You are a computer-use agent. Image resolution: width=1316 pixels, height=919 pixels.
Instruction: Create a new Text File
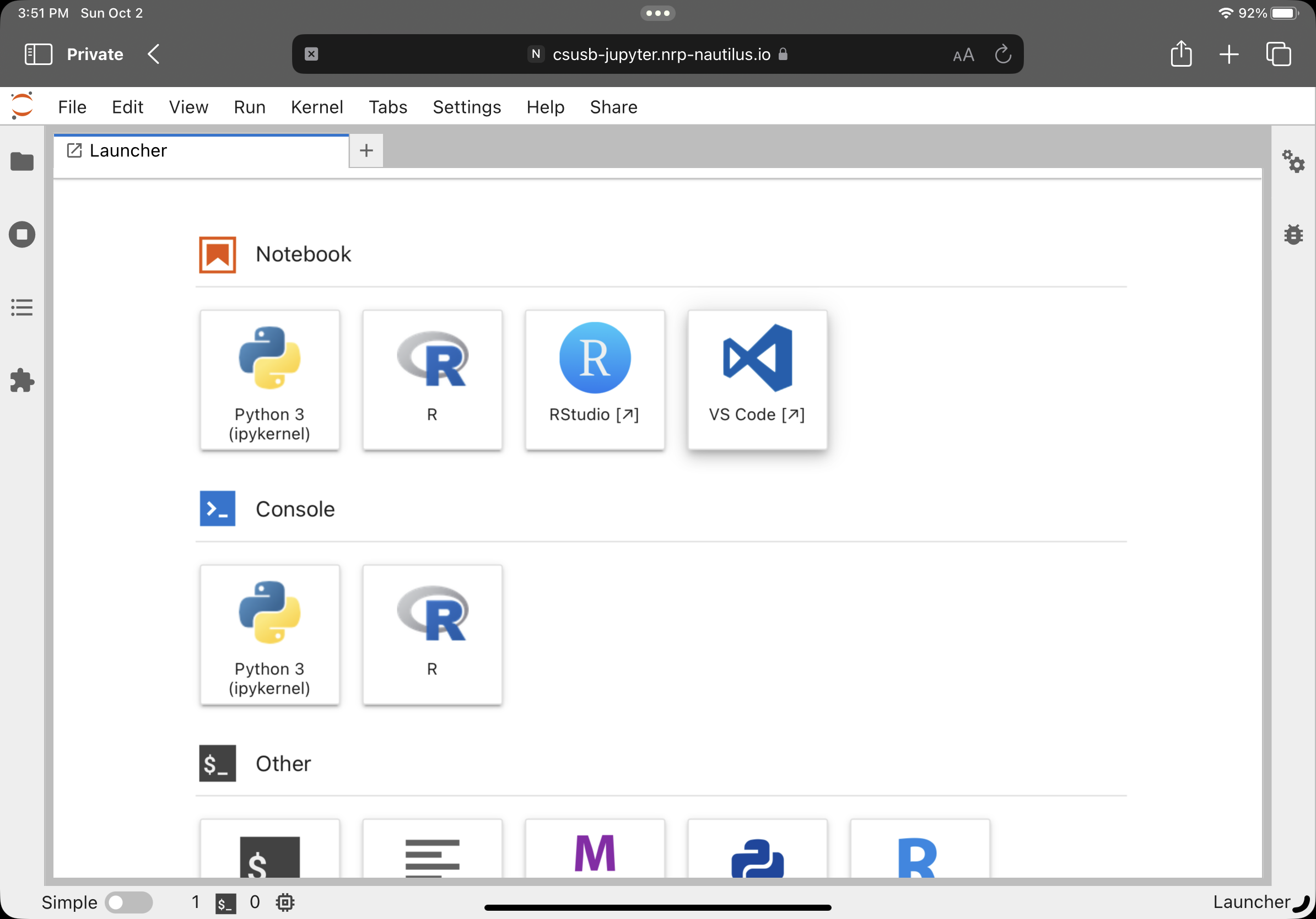point(432,848)
